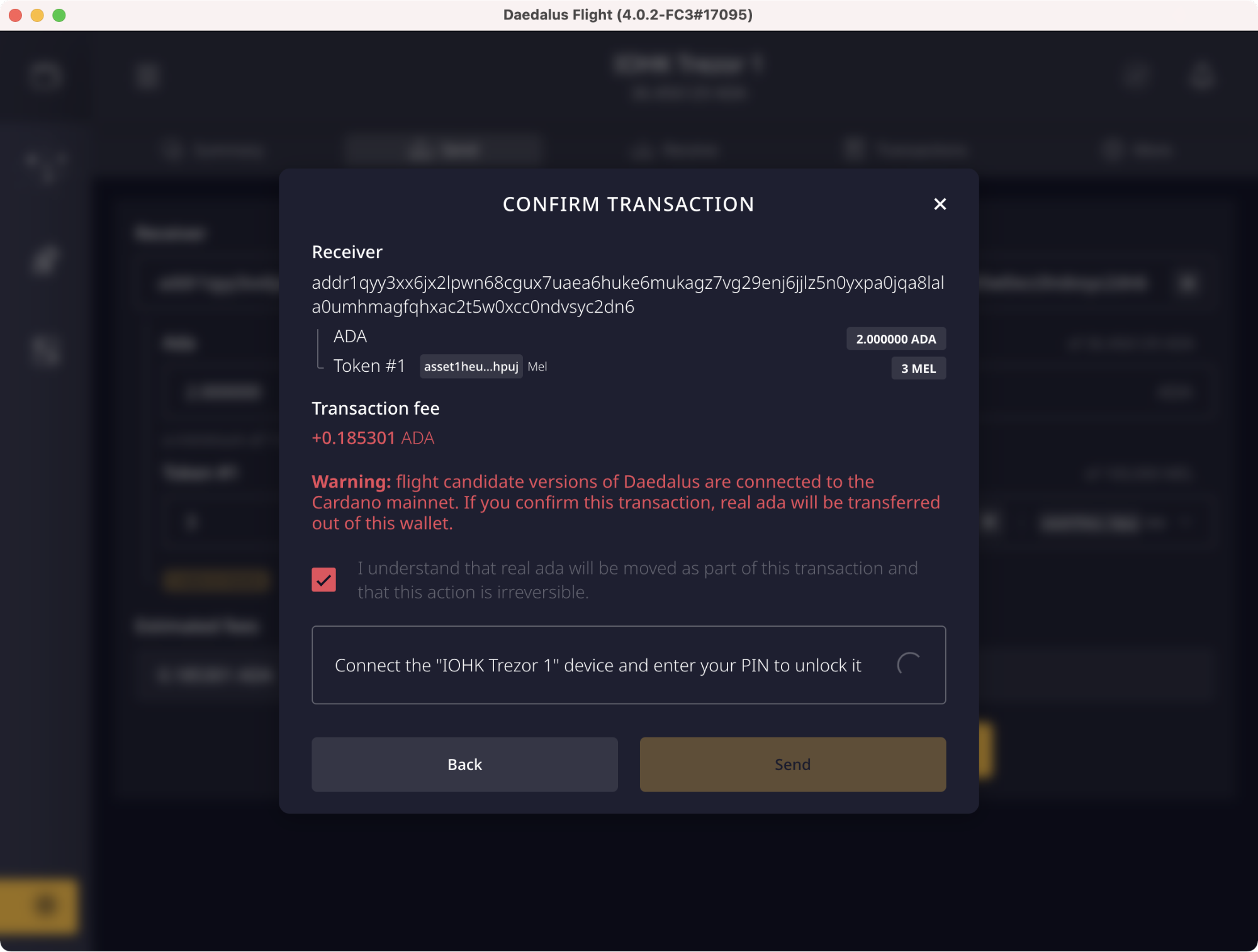Click the asset1heu...hpuj token fingerprint
This screenshot has height=952, width=1258.
471,366
